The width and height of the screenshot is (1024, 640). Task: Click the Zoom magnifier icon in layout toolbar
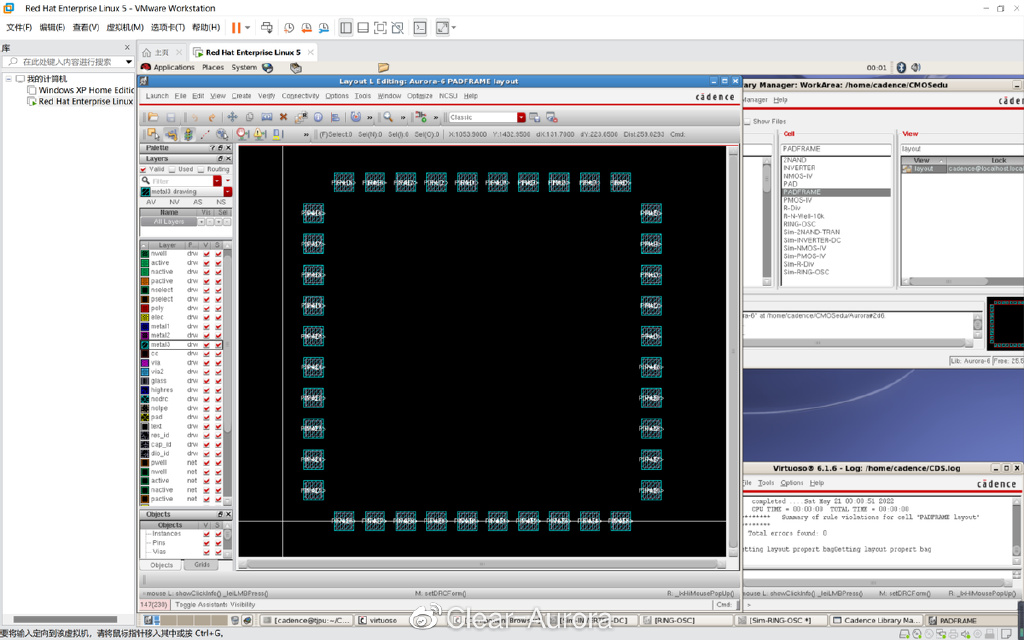[x=388, y=118]
